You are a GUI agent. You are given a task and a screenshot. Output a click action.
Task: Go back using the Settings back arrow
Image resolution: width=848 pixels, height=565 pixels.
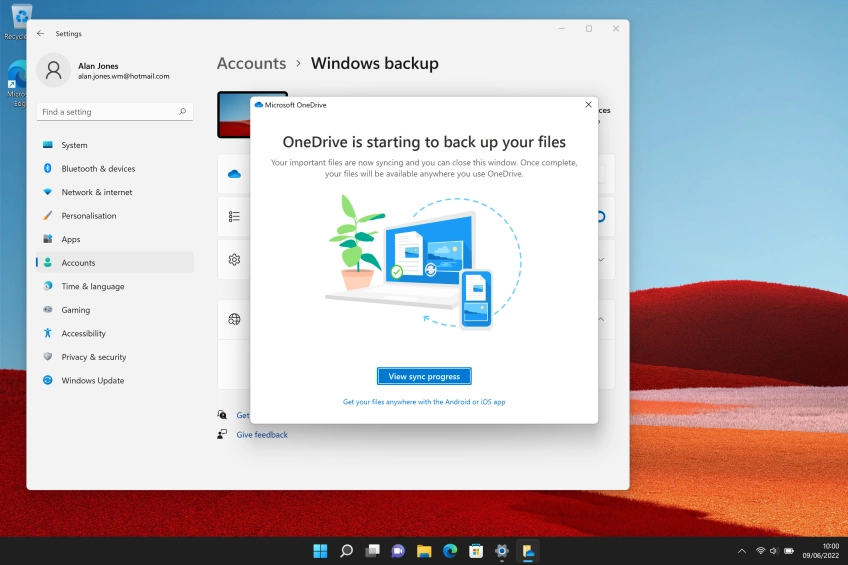point(40,33)
